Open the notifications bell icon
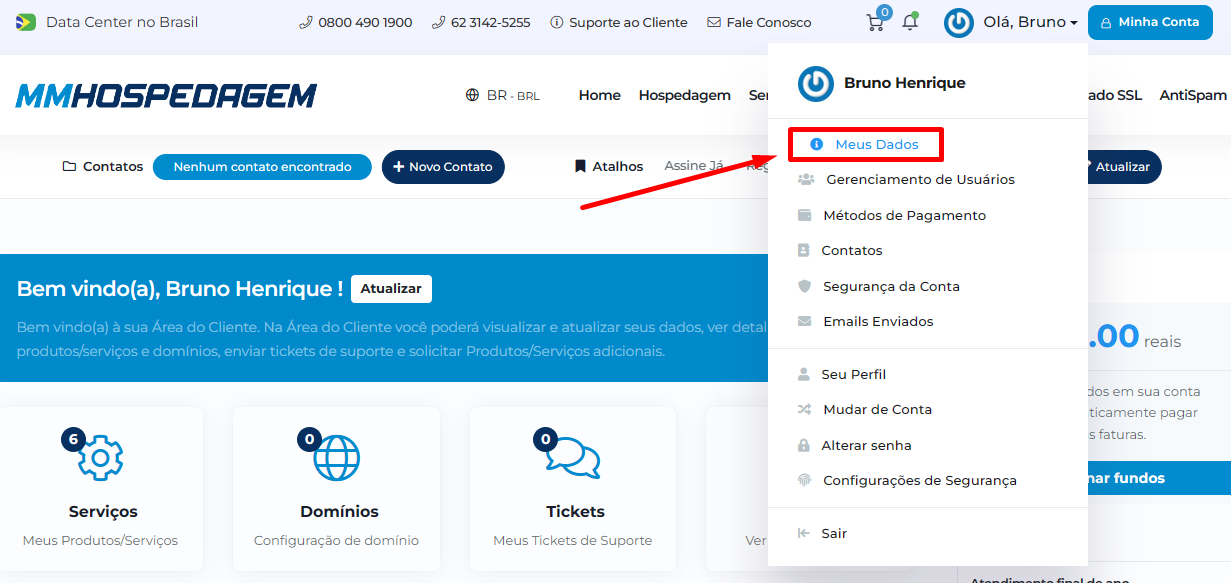The width and height of the screenshot is (1231, 583). (x=909, y=22)
